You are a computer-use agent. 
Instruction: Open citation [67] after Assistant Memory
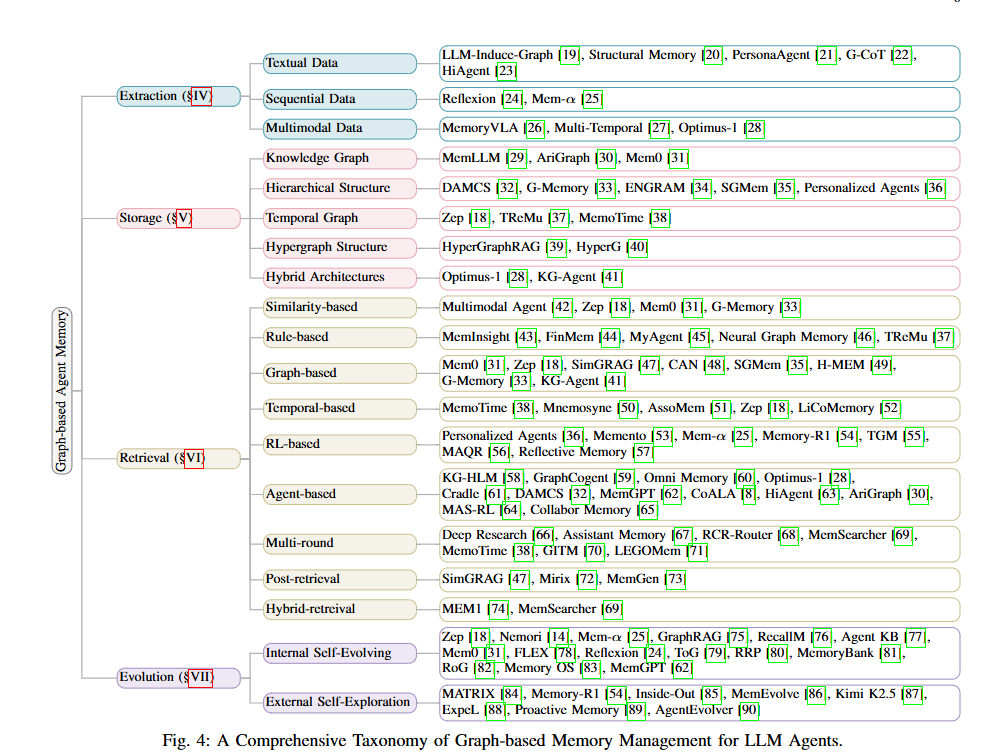[x=682, y=536]
